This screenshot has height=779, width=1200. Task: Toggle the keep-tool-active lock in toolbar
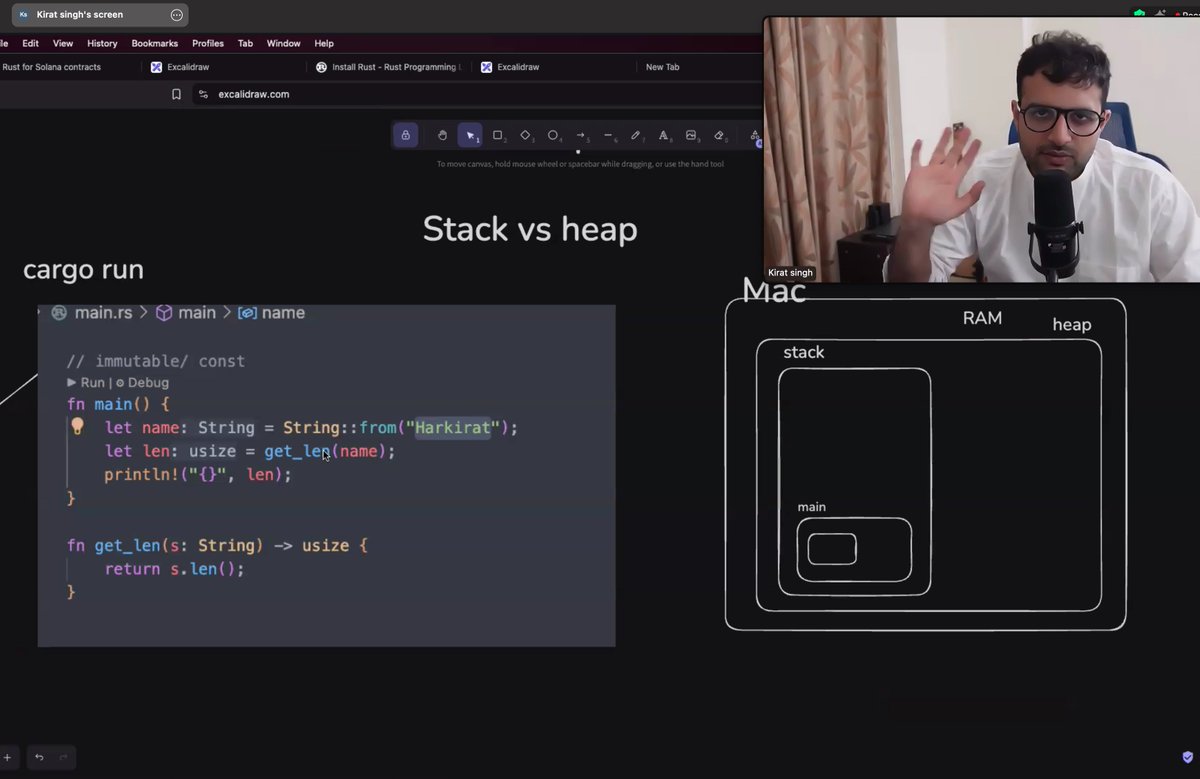tap(405, 135)
